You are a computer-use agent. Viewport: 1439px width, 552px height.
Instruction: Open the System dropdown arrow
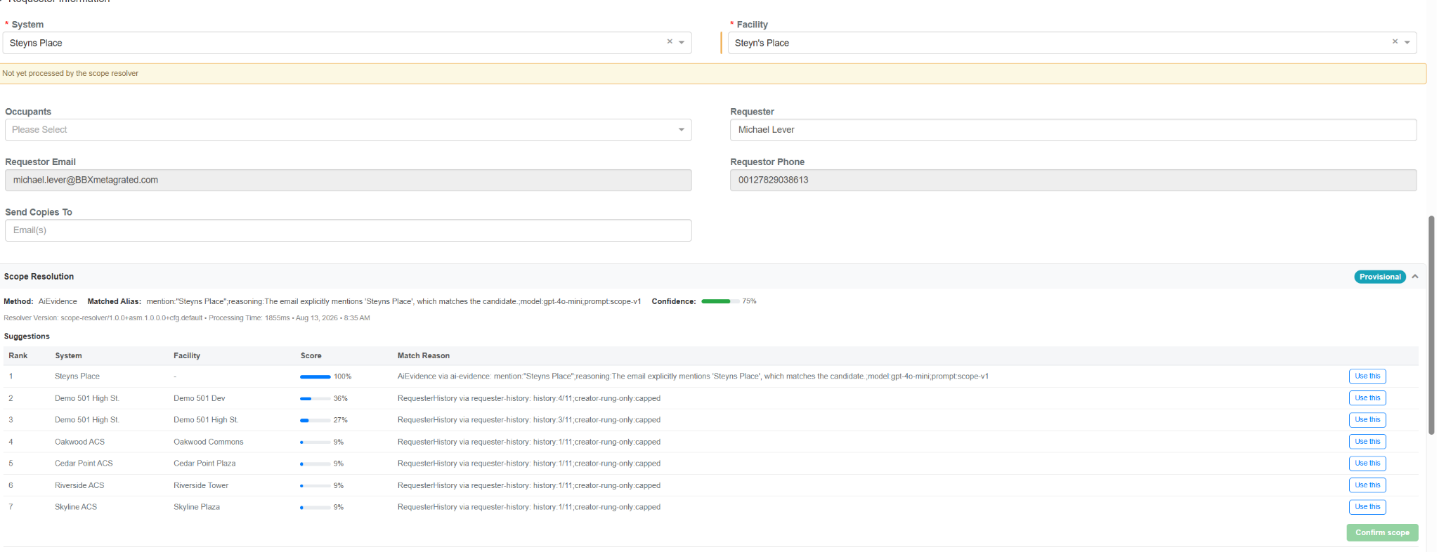tap(682, 43)
